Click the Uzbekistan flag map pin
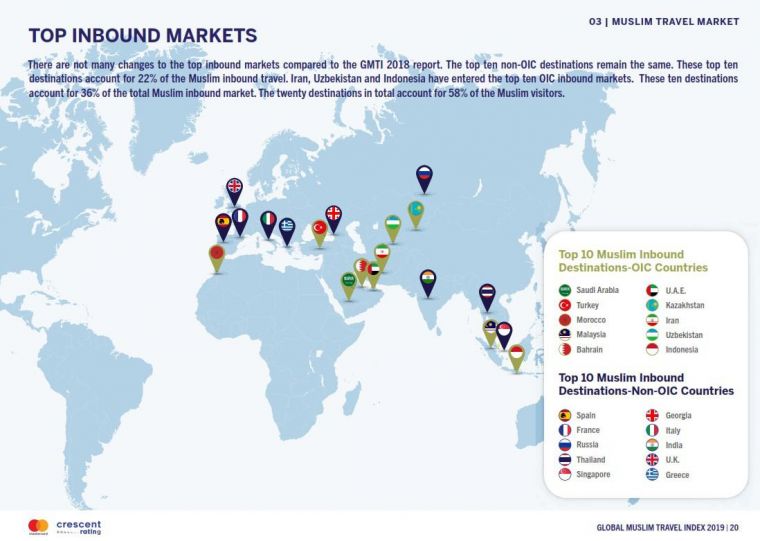Image resolution: width=760 pixels, height=541 pixels. click(393, 228)
